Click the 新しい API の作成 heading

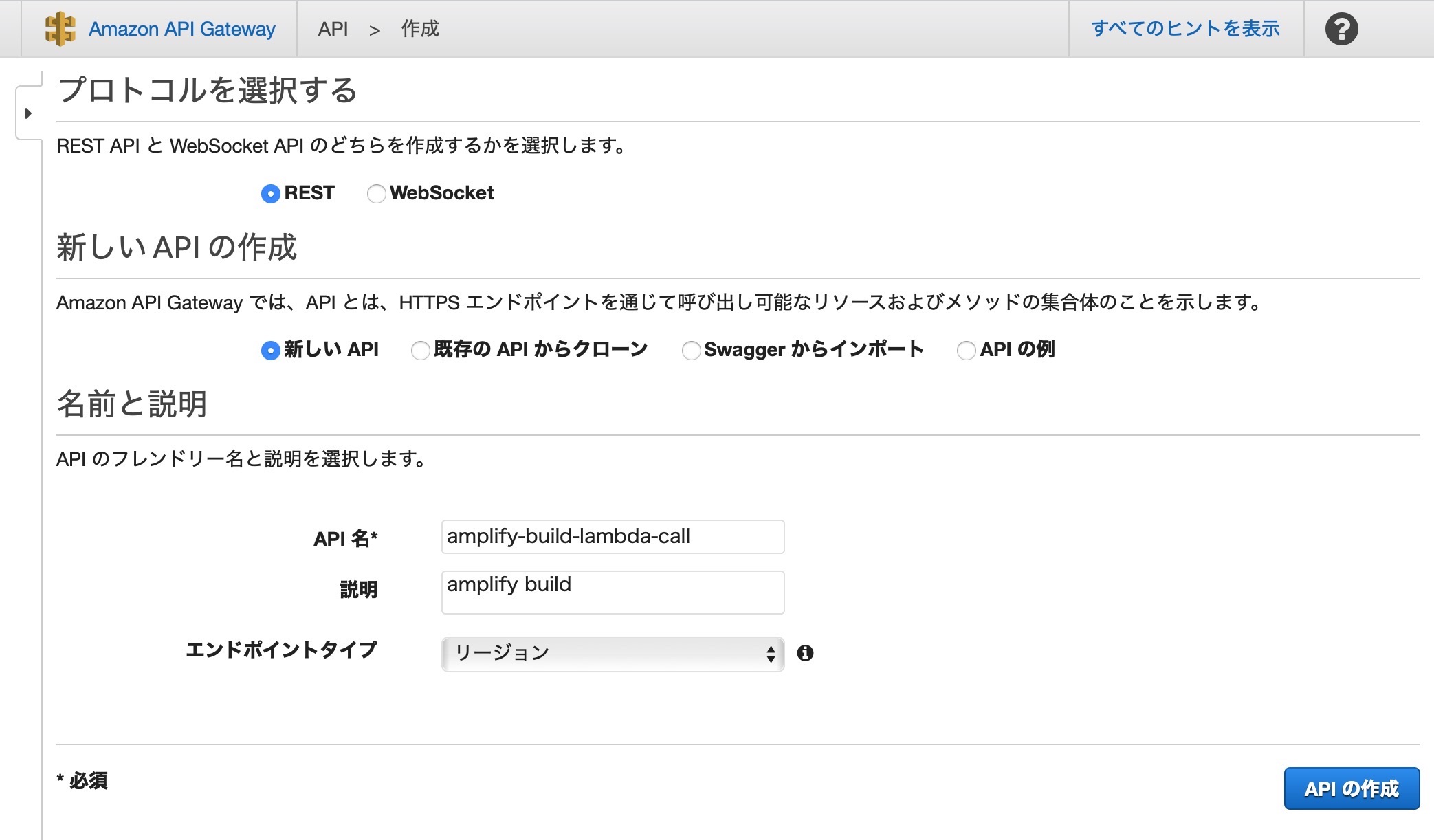coord(177,247)
